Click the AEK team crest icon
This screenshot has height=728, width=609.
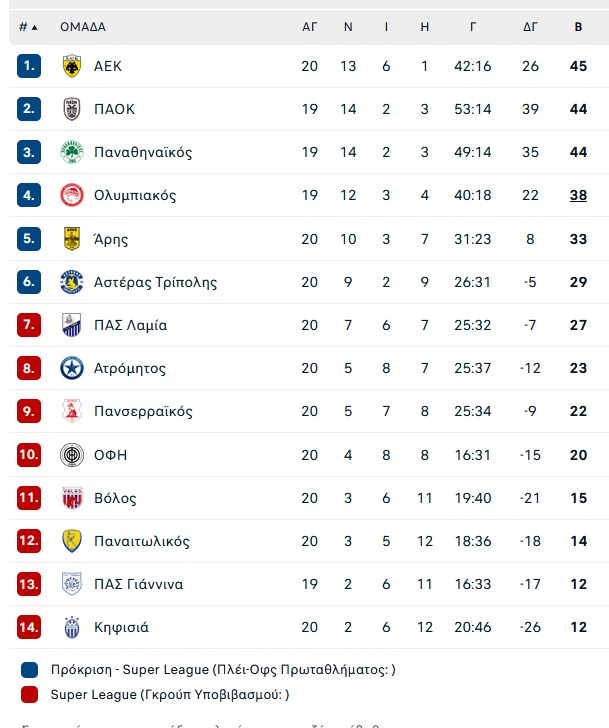72,66
